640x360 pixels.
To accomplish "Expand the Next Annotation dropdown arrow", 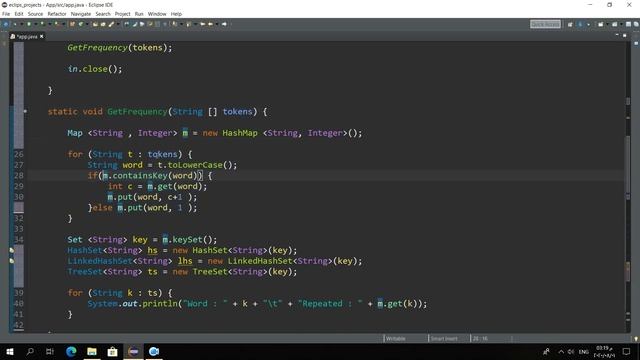I will click(181, 24).
